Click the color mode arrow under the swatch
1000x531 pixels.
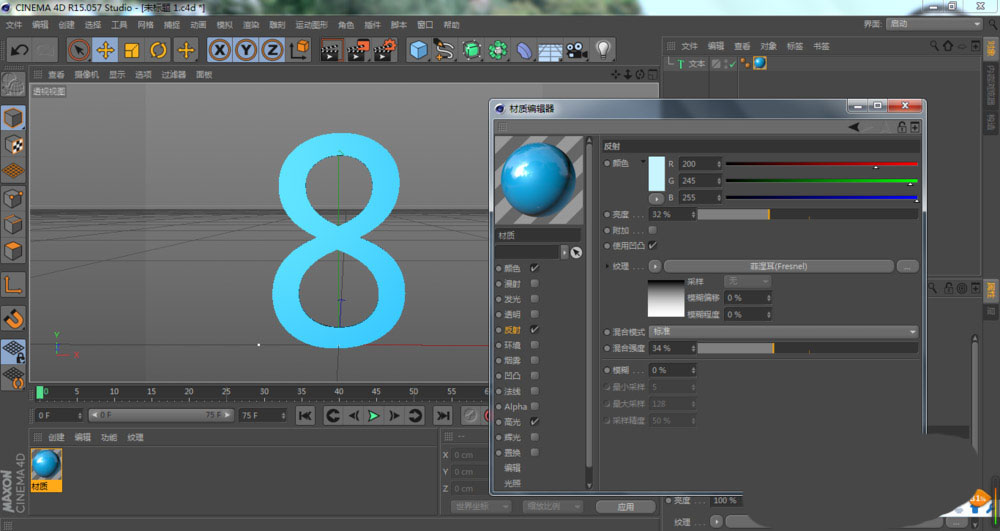[656, 198]
